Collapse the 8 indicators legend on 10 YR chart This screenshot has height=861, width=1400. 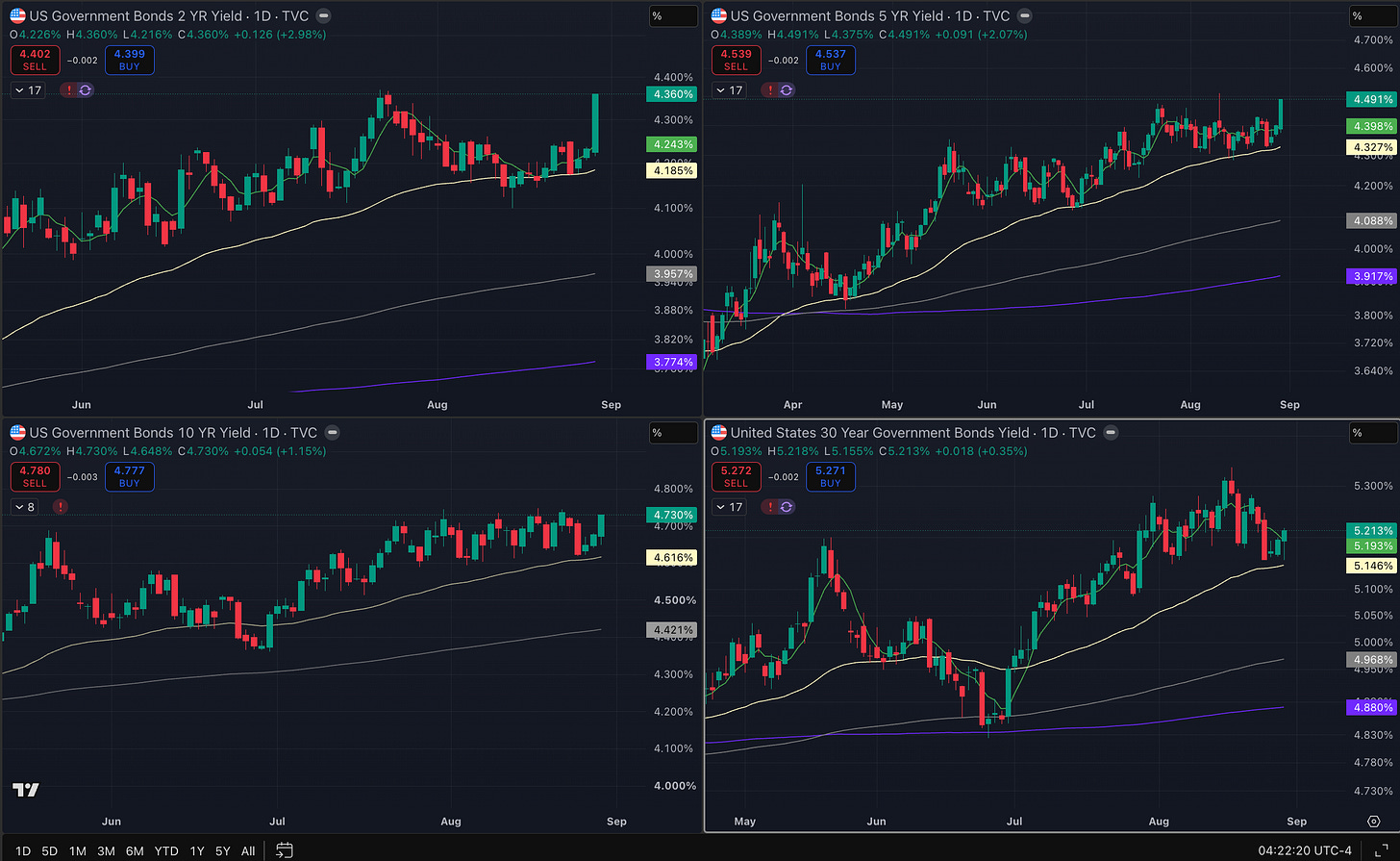[24, 507]
